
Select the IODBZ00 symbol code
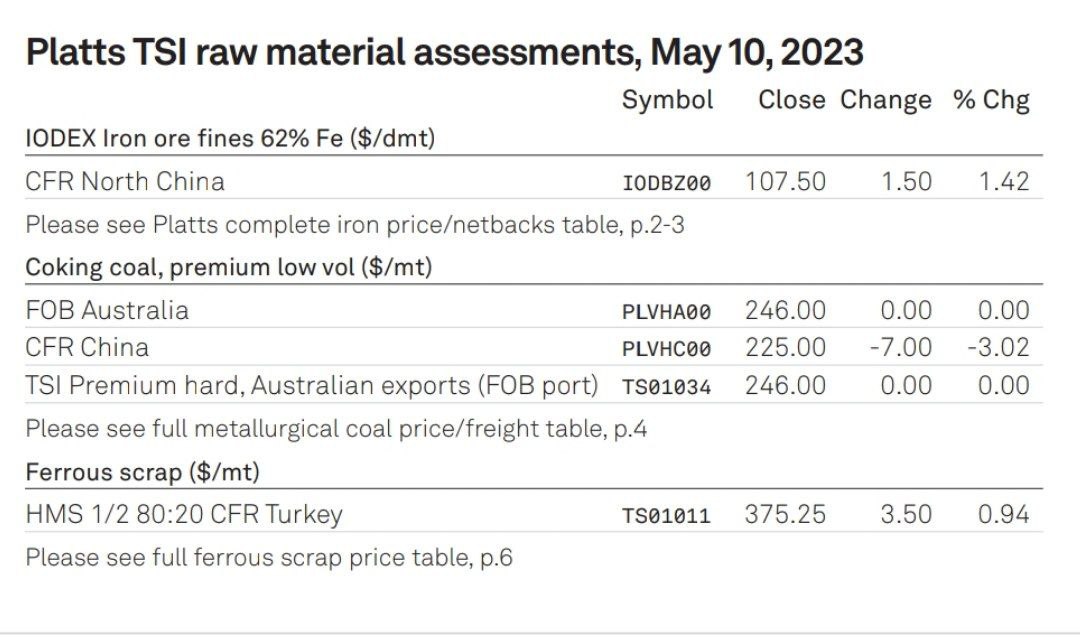point(666,183)
